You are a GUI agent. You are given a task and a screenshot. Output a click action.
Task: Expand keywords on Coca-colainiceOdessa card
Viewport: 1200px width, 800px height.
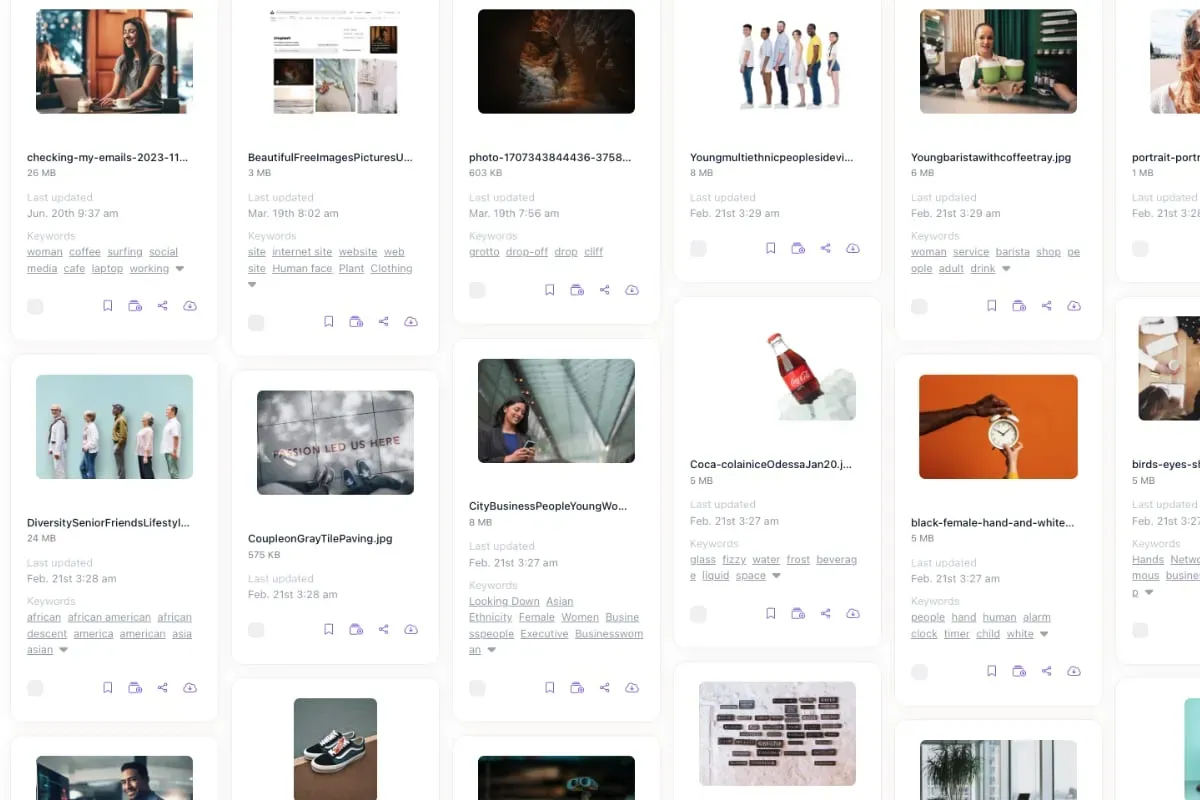point(776,576)
